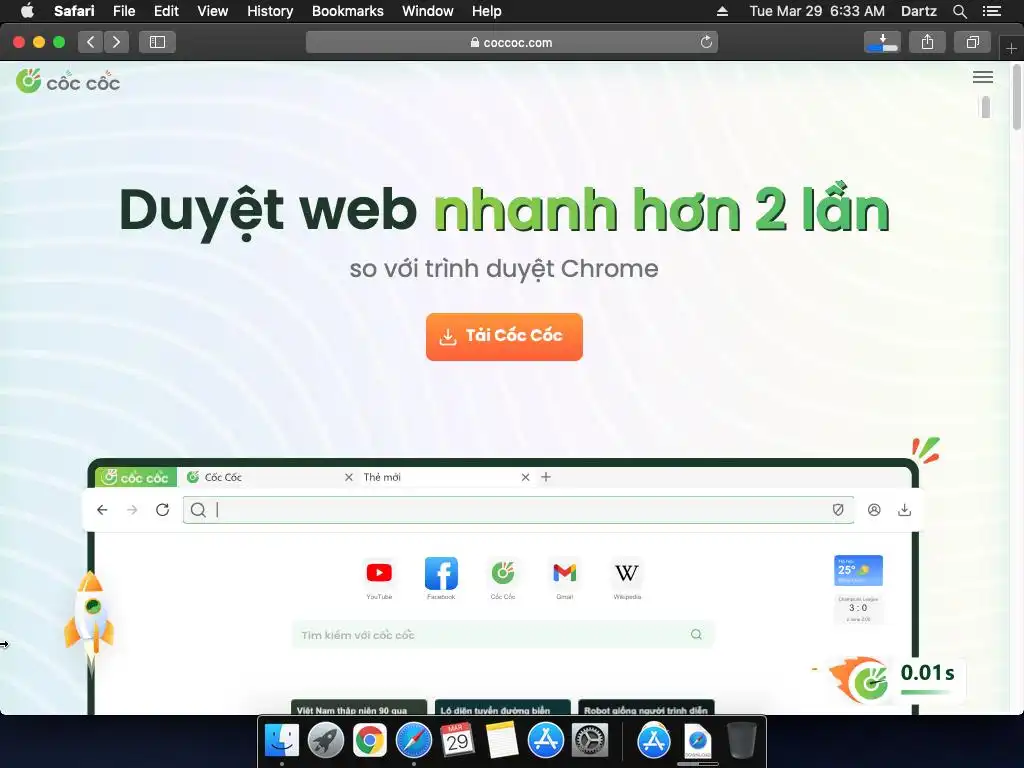Open System Preferences from the Dock
Screen dimensions: 1024x768
pos(590,740)
